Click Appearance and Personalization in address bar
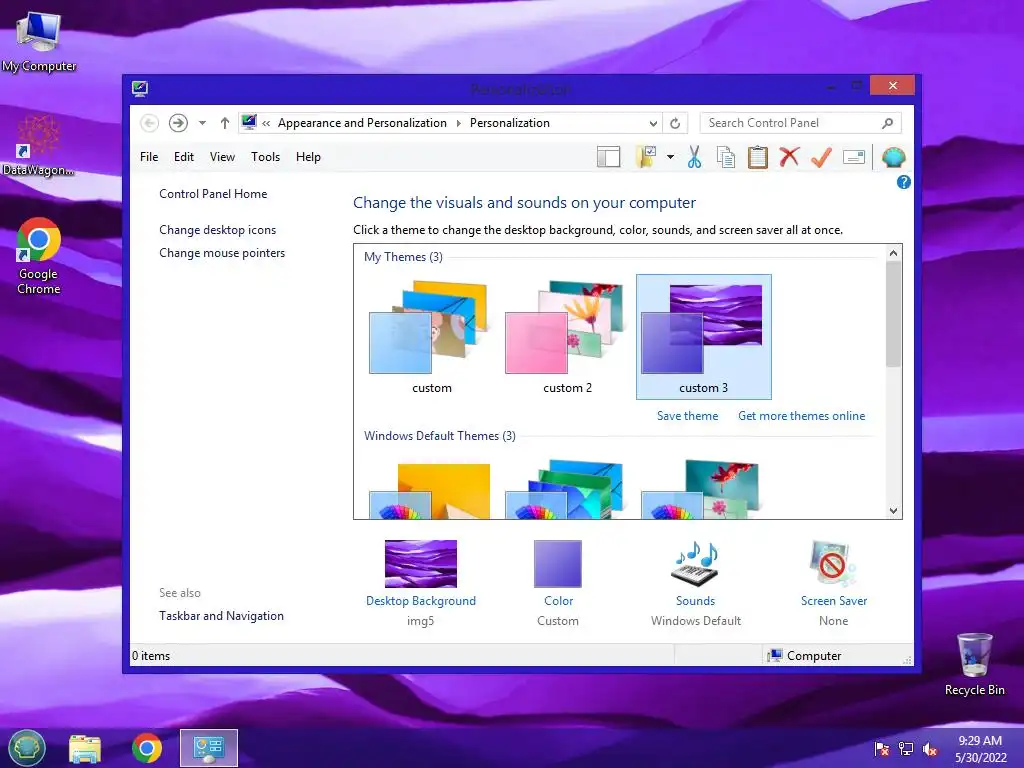This screenshot has width=1024, height=768. 362,123
